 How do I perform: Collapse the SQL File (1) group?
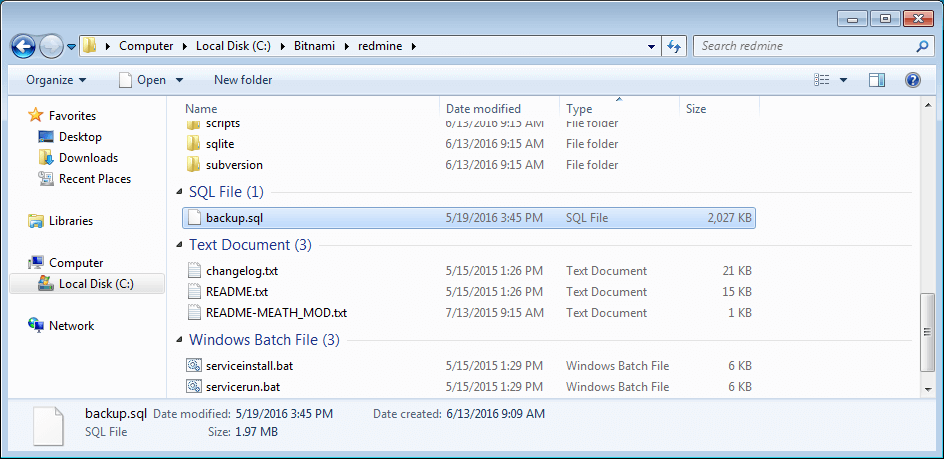coord(179,192)
